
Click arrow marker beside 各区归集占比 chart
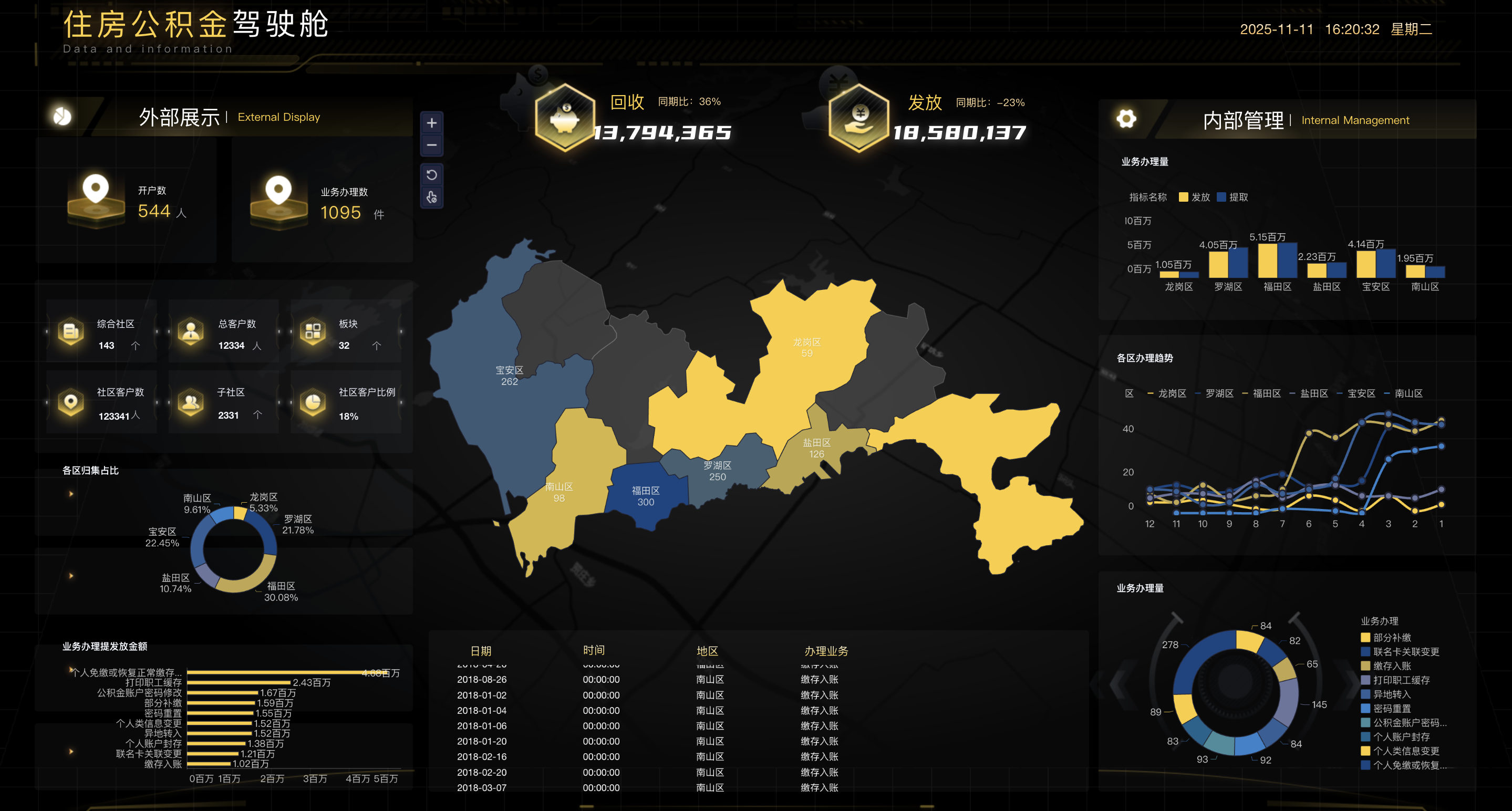(71, 494)
